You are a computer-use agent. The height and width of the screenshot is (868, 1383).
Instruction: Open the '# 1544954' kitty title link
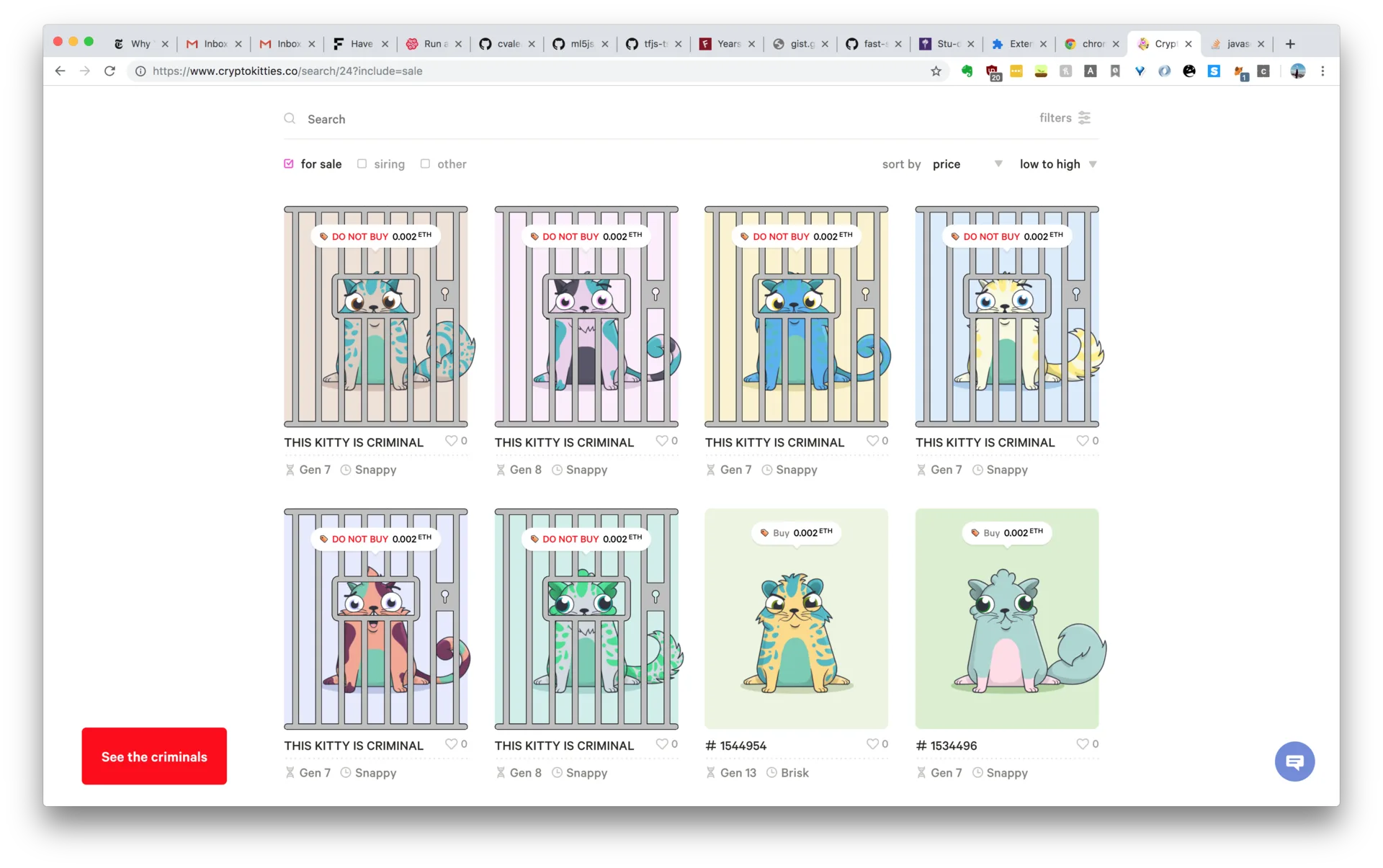click(x=735, y=746)
